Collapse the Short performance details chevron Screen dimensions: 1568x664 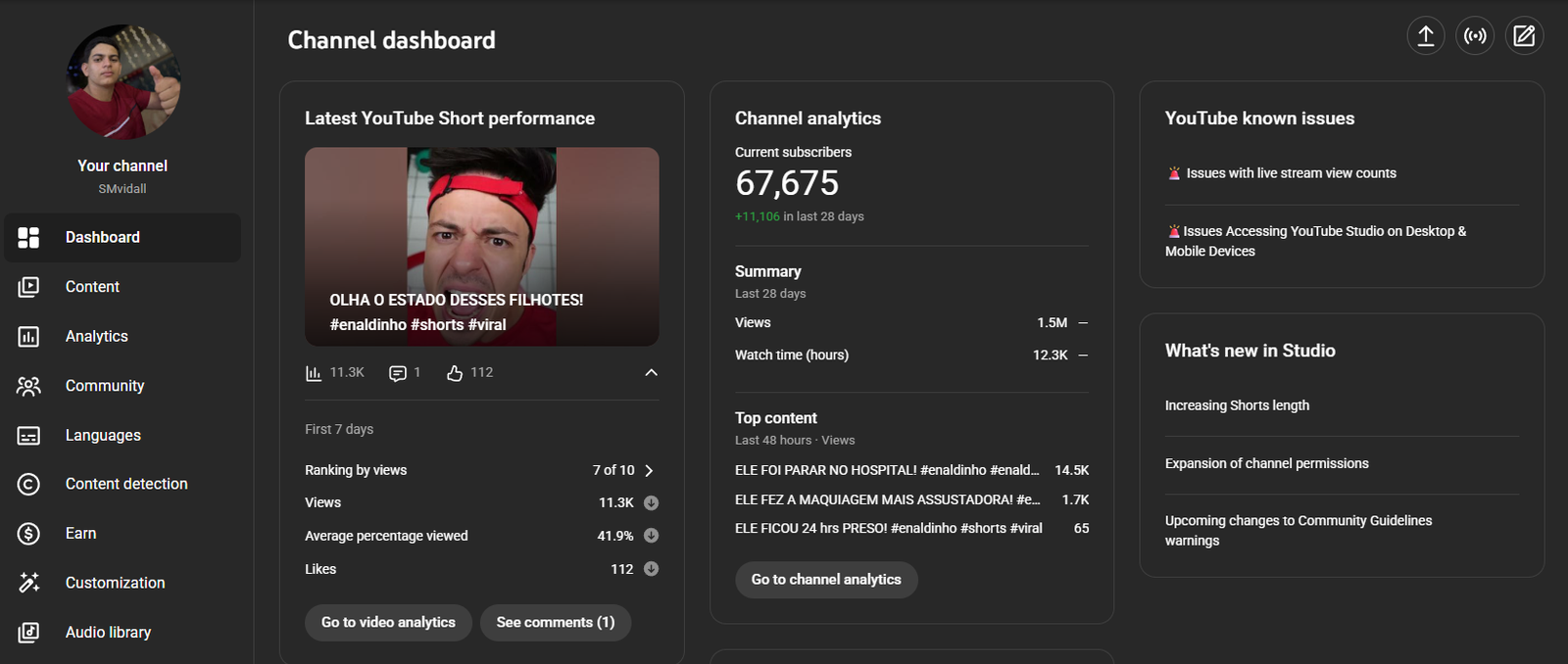pos(651,372)
